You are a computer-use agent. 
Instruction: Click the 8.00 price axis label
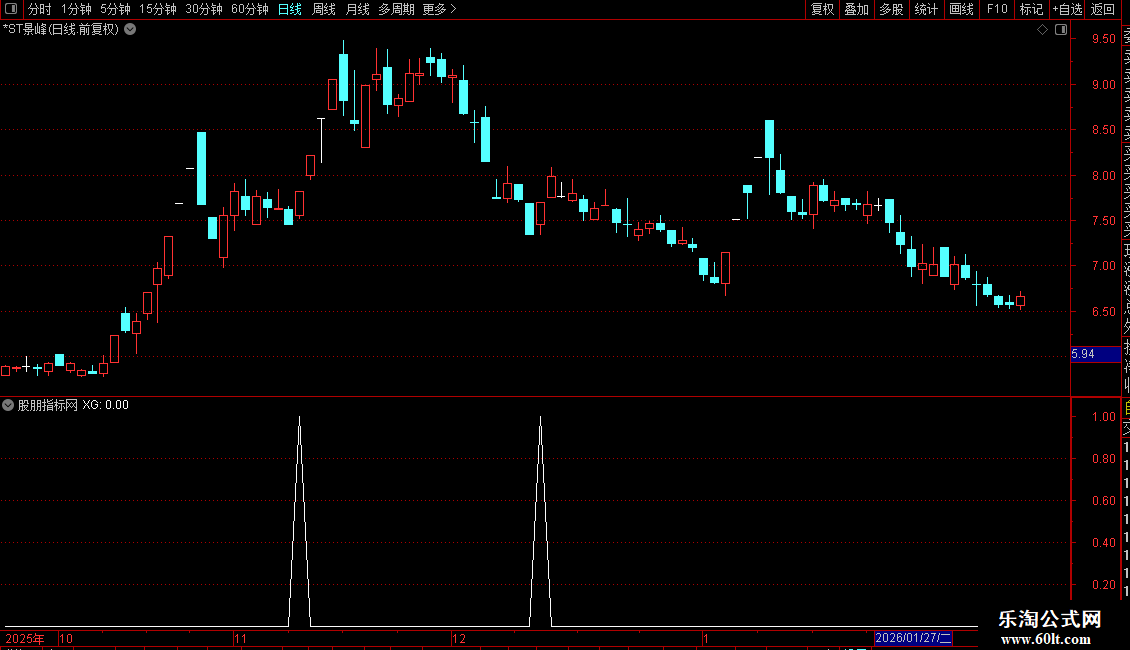(x=1103, y=175)
